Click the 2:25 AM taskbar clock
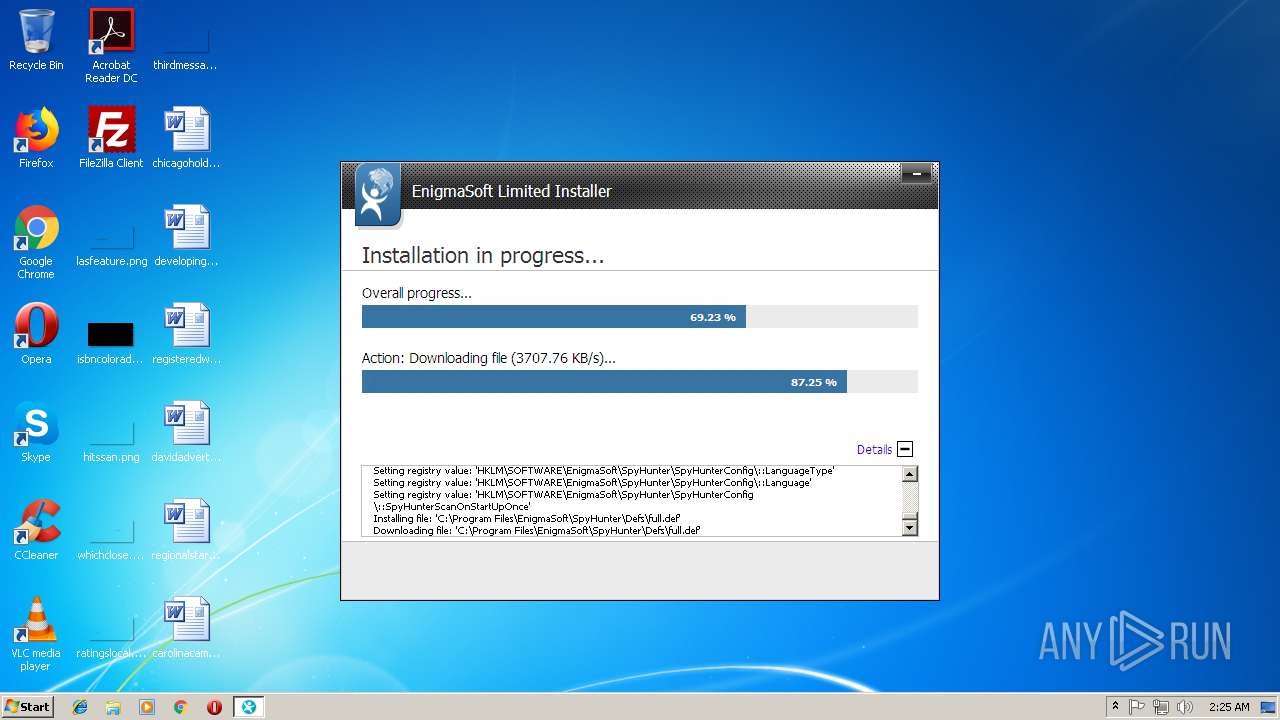The height and width of the screenshot is (720, 1280). coord(1229,707)
